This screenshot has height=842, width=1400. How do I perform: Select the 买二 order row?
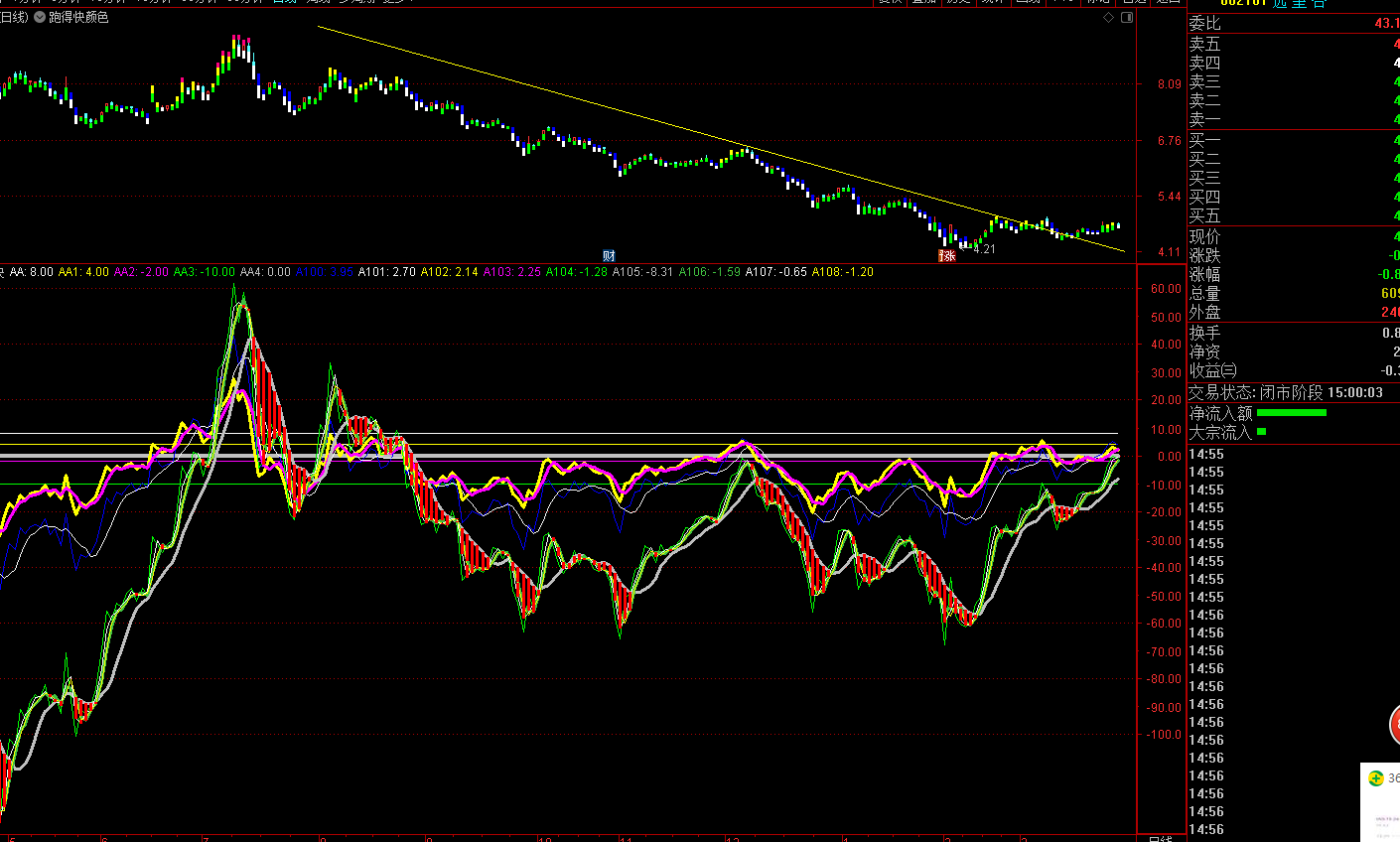click(x=1294, y=159)
